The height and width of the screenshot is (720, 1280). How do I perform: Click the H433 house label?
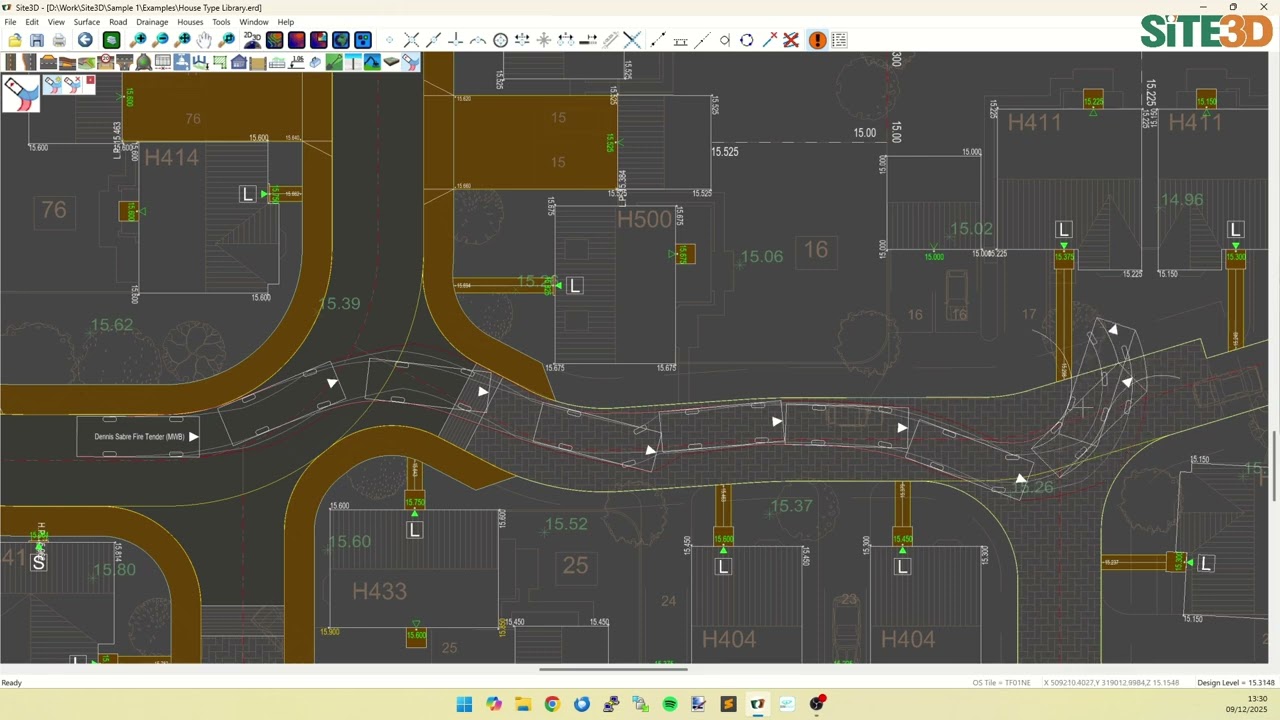(x=380, y=591)
